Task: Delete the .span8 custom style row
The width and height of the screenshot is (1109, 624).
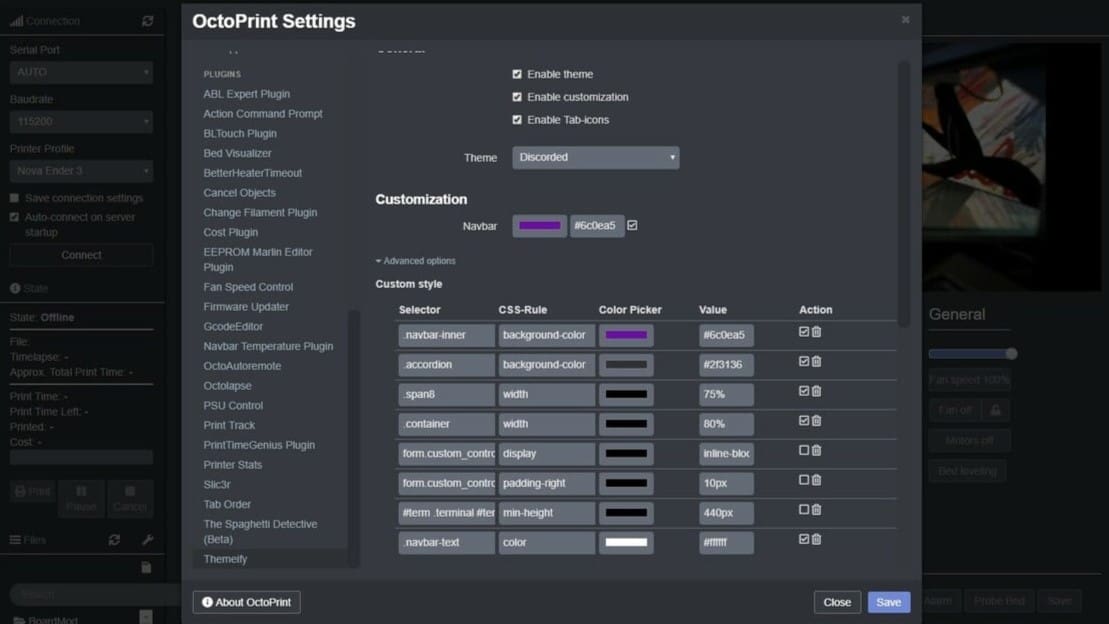Action: [x=816, y=391]
